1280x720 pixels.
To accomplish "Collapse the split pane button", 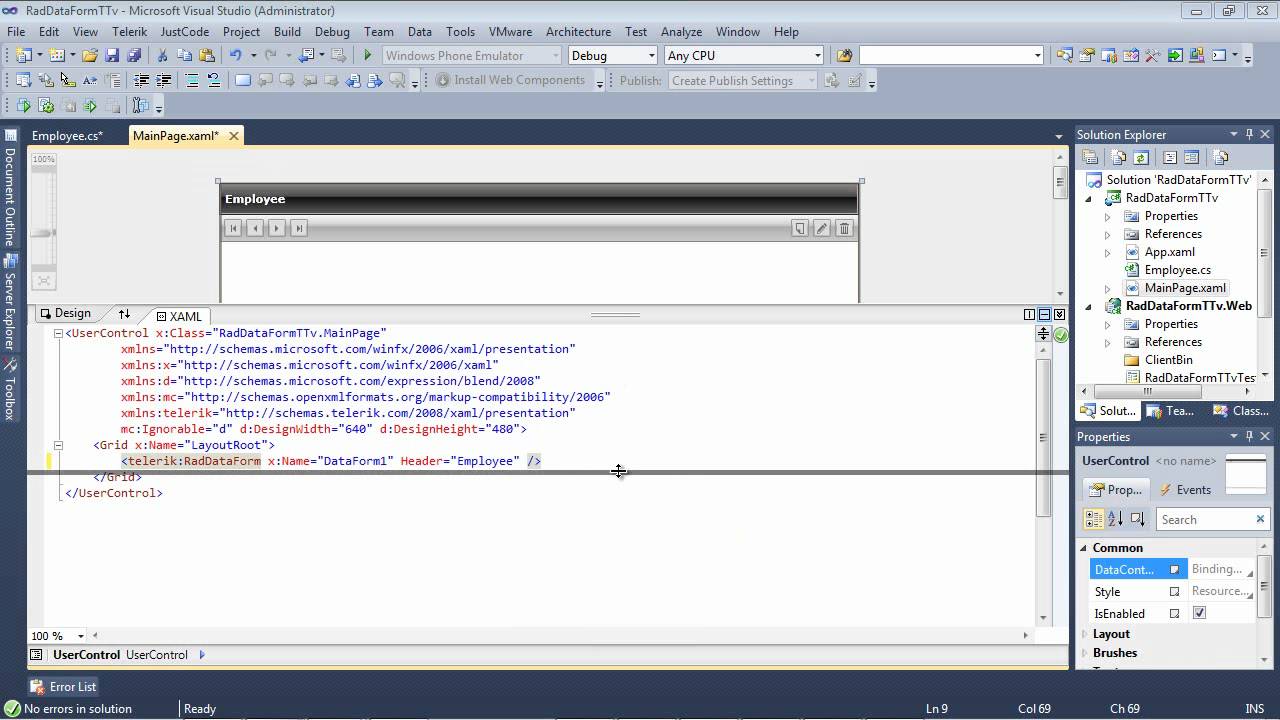I will click(1059, 314).
